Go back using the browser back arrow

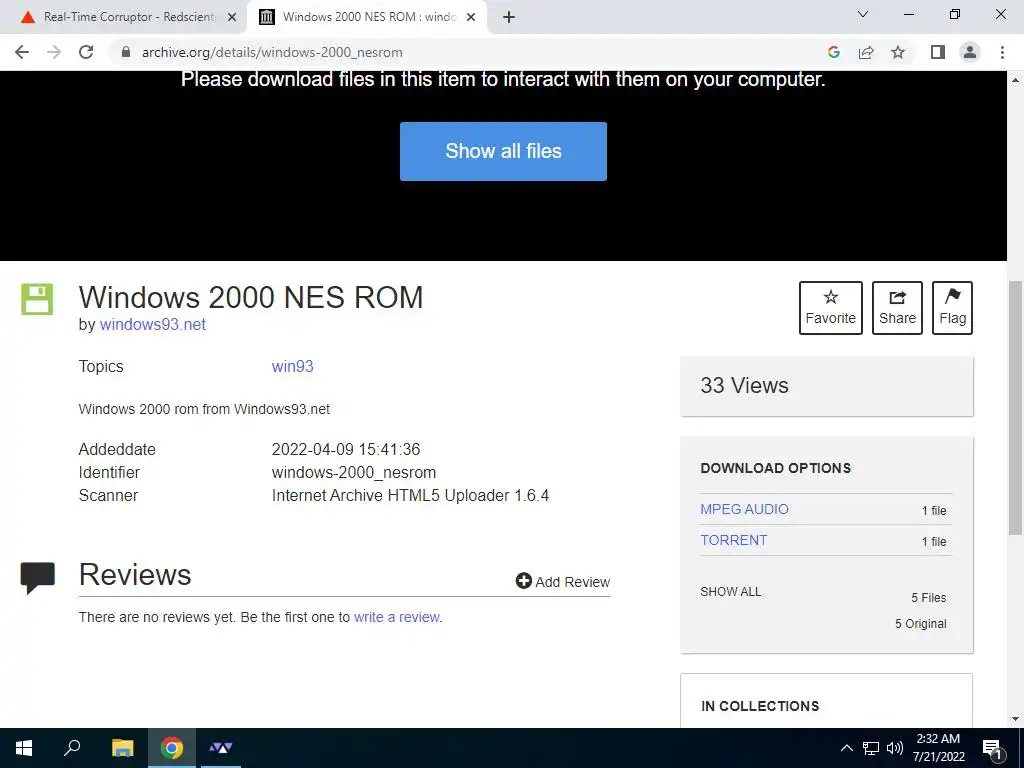click(22, 52)
